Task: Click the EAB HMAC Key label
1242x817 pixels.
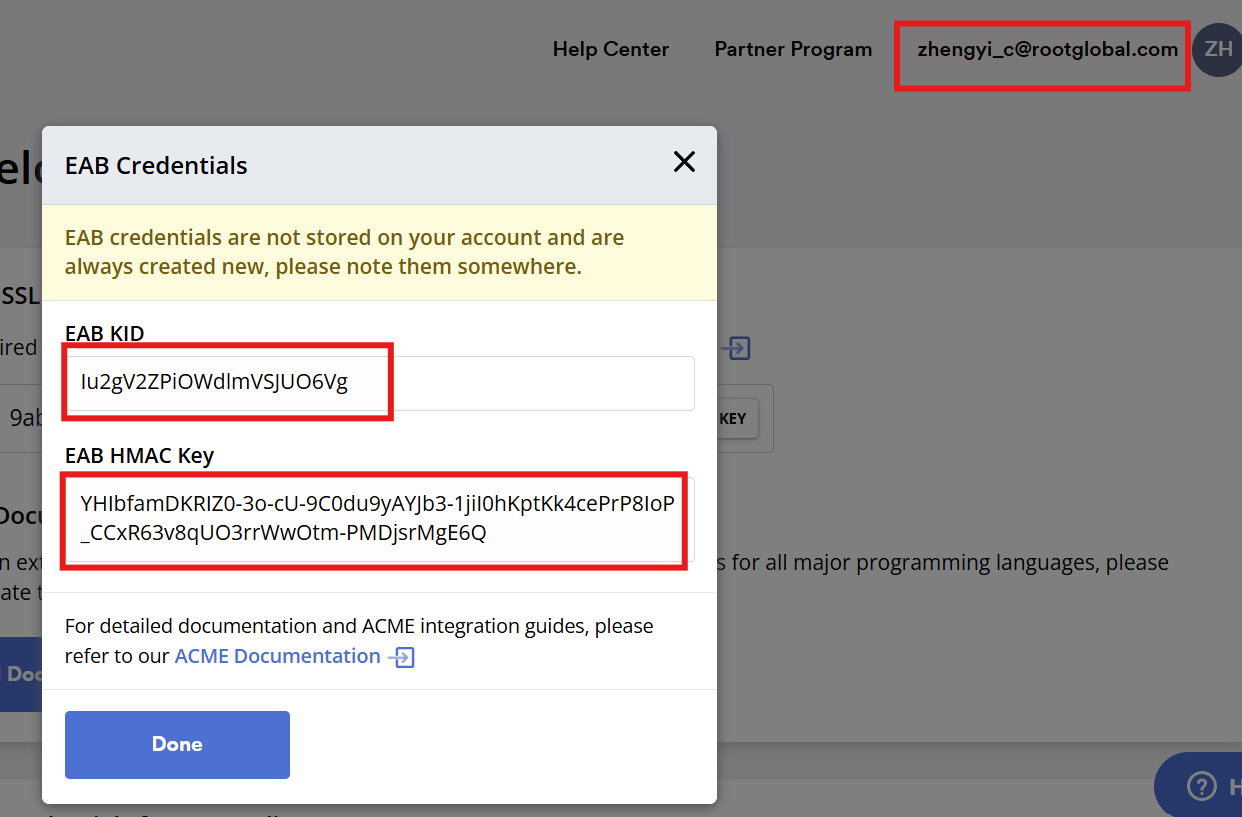Action: pyautogui.click(x=139, y=456)
